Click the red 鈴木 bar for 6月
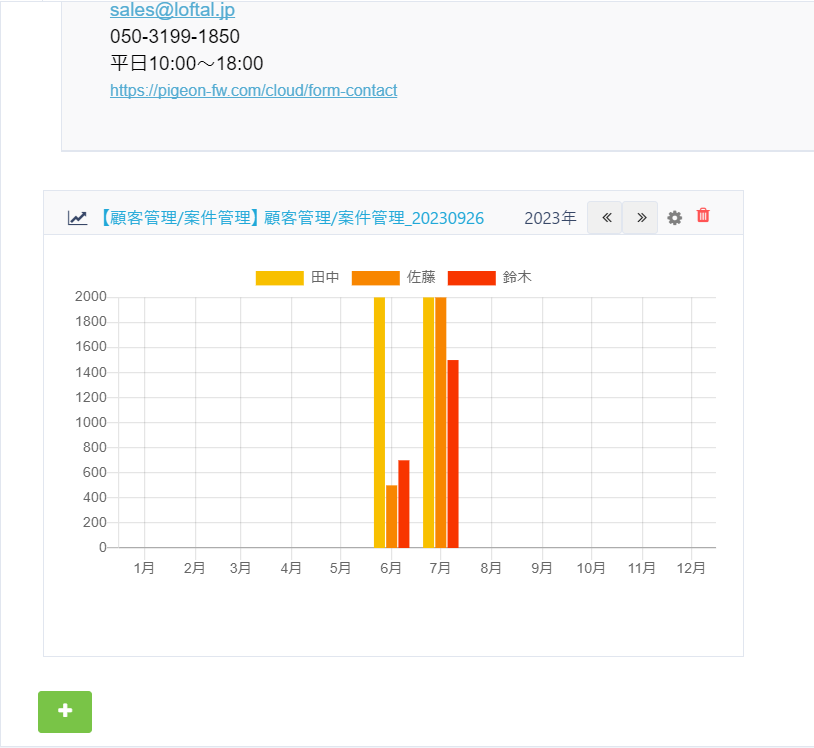The width and height of the screenshot is (814, 748). [x=404, y=504]
